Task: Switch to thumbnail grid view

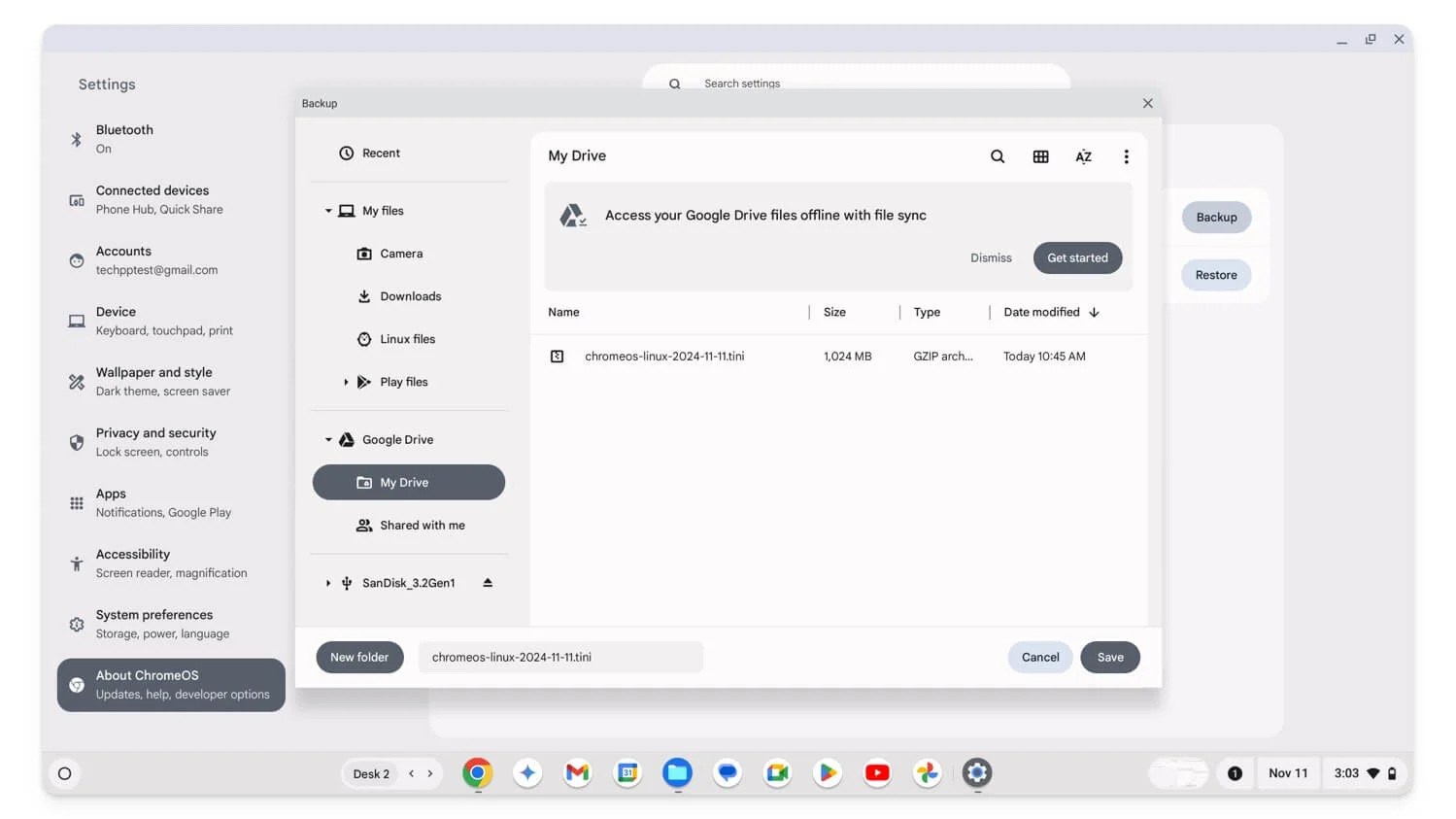Action: pos(1040,156)
